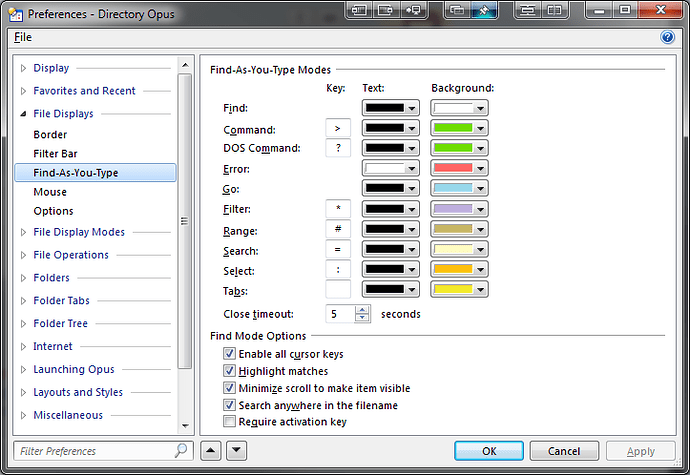The width and height of the screenshot is (690, 475).
Task: Expand the Folders category
Action: 23,278
